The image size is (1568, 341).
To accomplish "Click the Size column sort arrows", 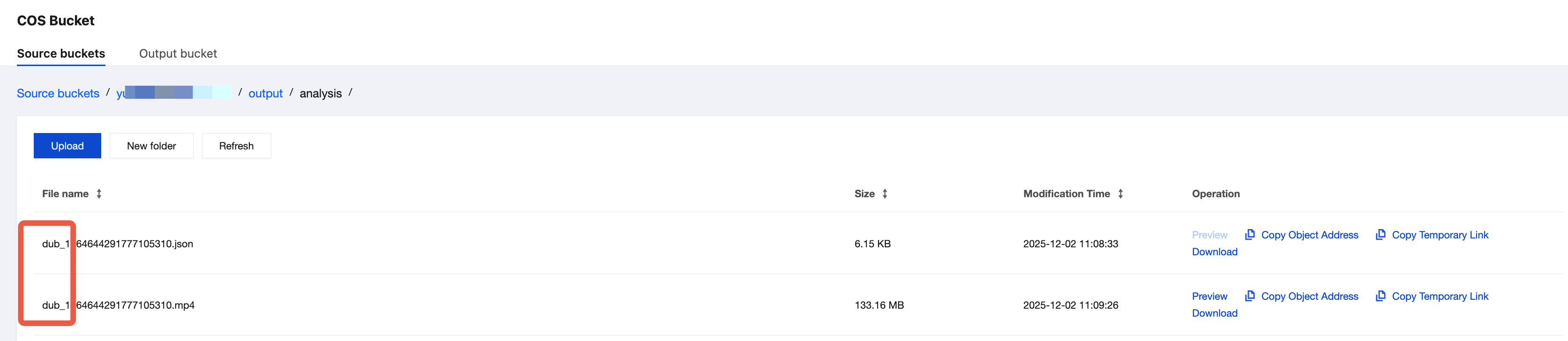I will 884,193.
